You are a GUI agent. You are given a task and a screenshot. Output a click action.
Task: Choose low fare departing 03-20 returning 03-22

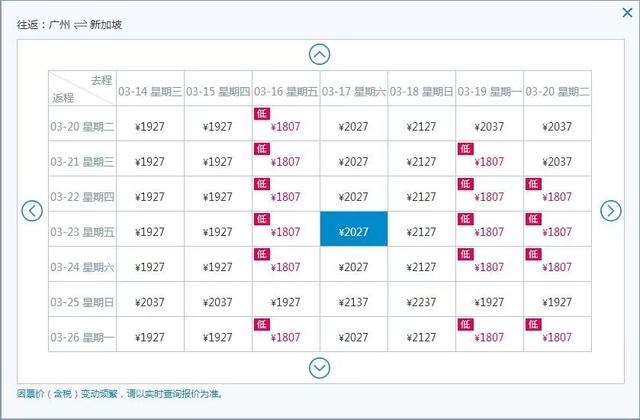coord(557,193)
